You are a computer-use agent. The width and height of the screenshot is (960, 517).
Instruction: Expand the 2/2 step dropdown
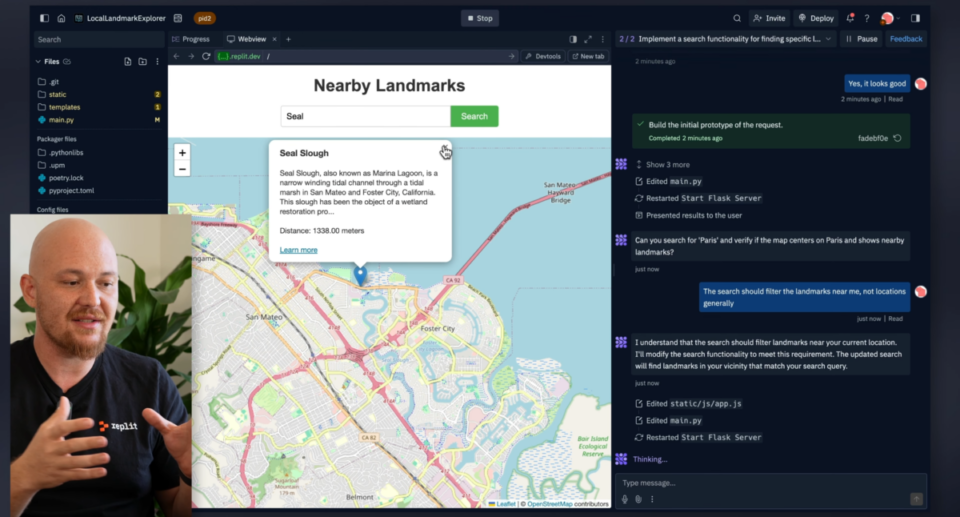click(828, 39)
